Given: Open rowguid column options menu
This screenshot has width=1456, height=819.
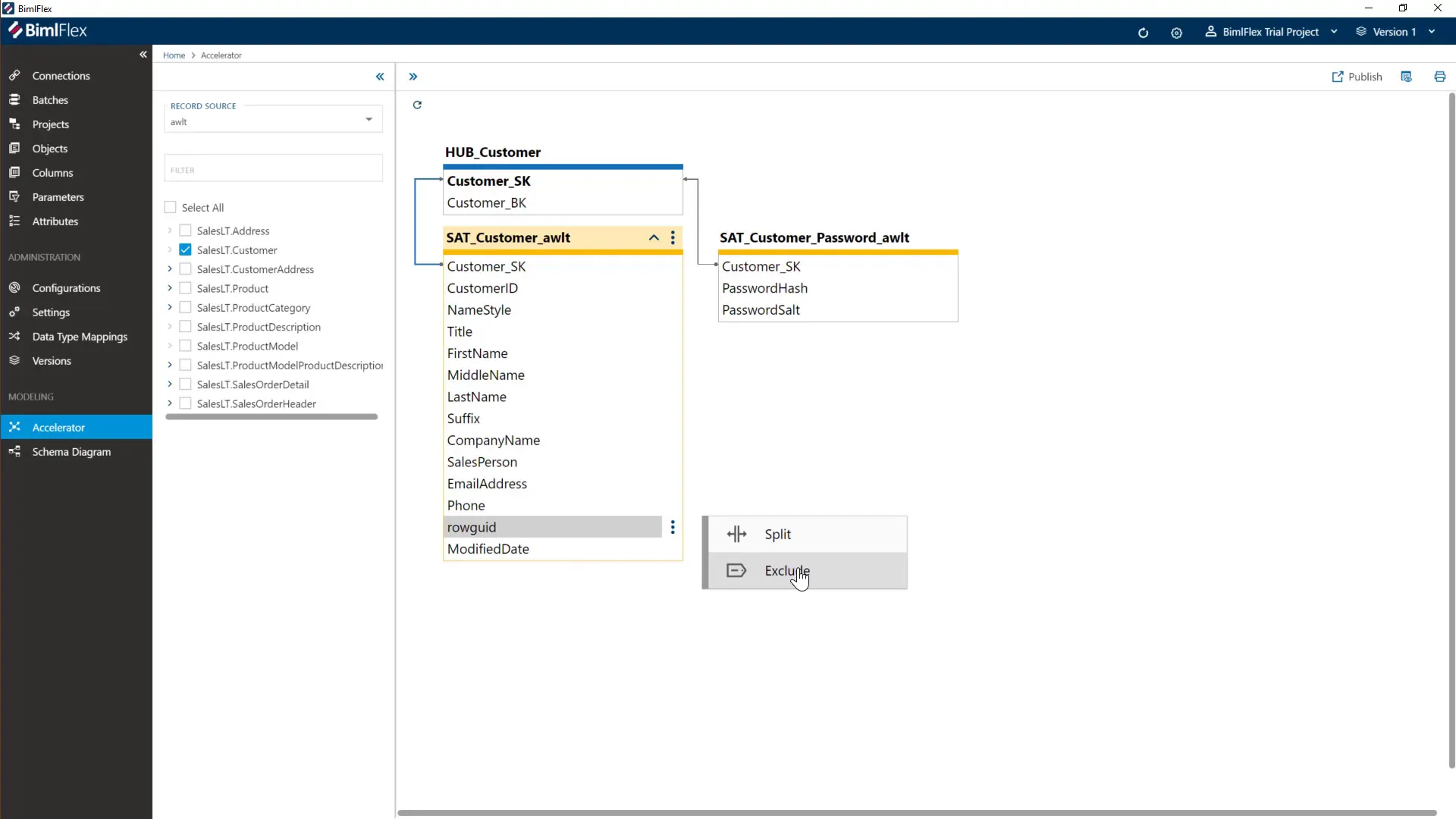Looking at the screenshot, I should [x=673, y=527].
